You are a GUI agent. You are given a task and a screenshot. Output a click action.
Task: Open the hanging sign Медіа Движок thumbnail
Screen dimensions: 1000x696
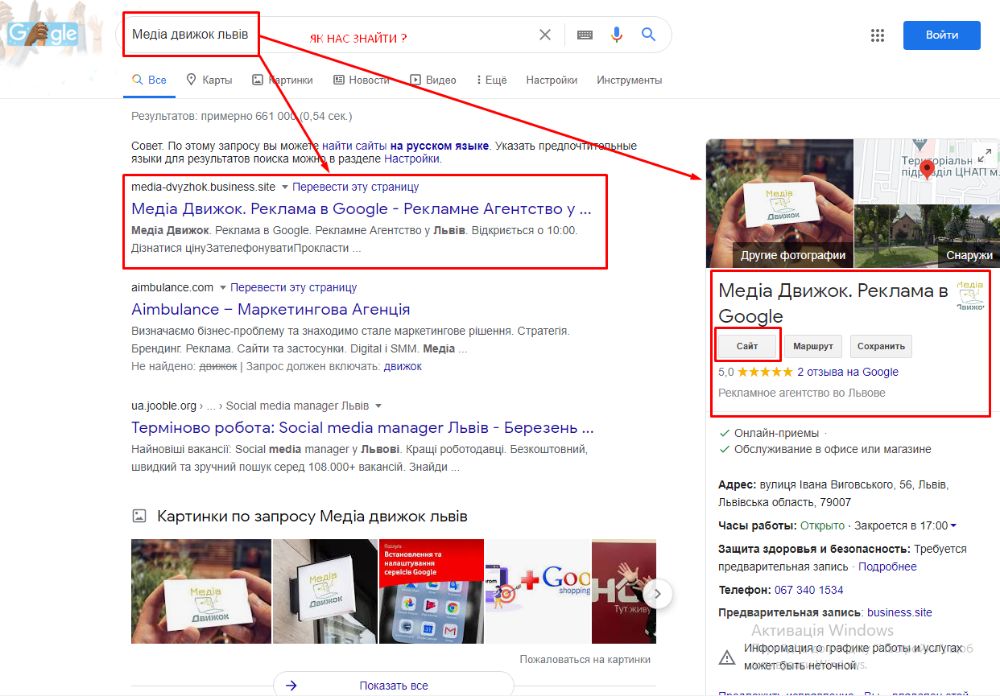tap(325, 591)
